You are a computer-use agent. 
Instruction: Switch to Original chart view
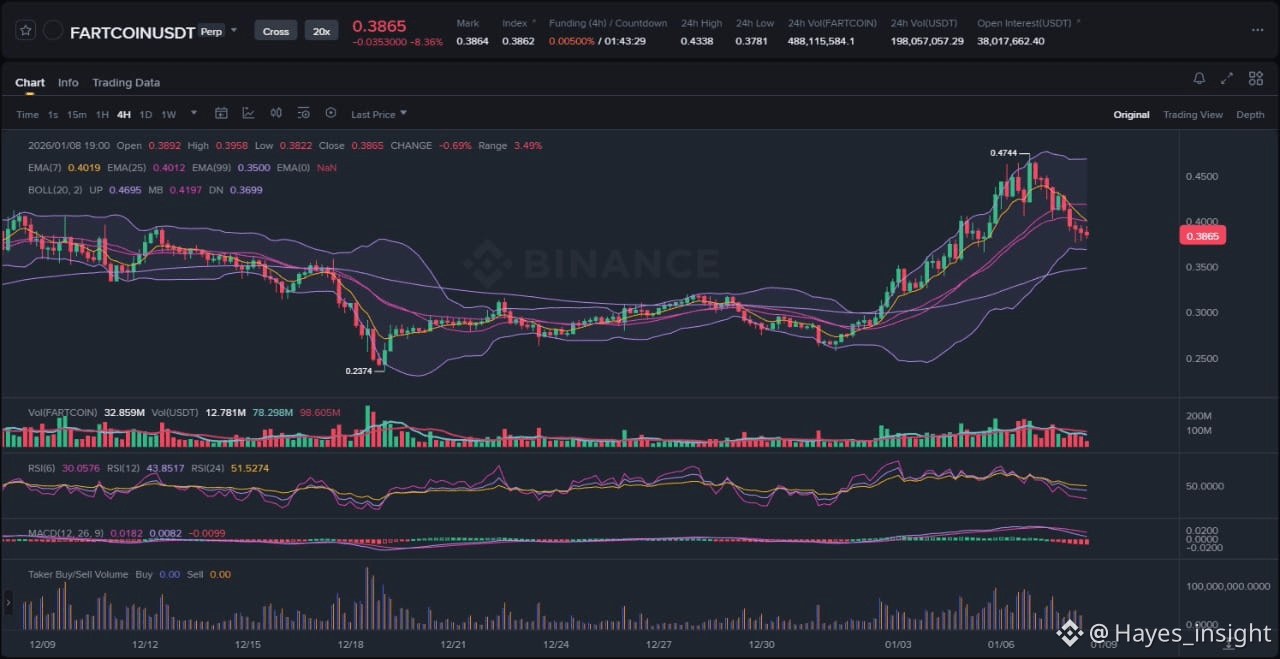[x=1131, y=115]
